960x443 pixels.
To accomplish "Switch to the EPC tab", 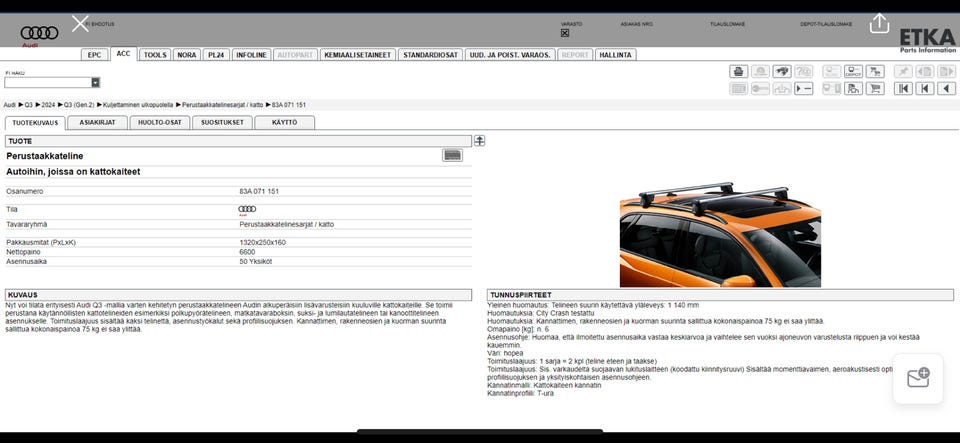I will pos(94,54).
